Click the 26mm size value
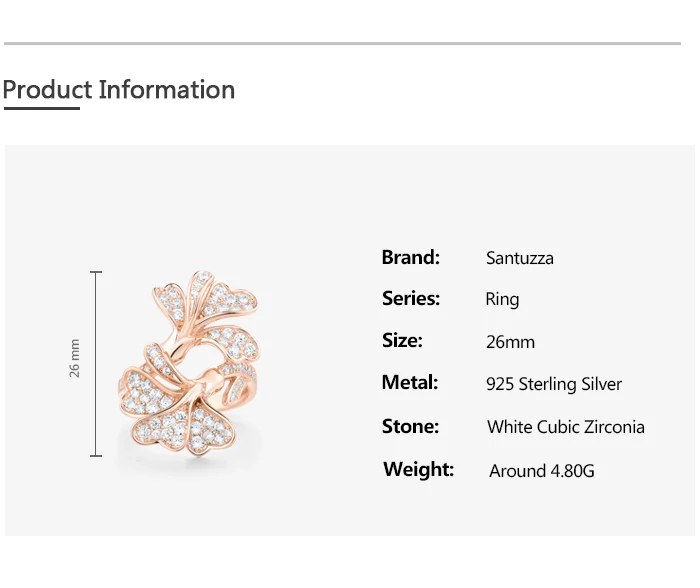The image size is (700, 588). (510, 342)
